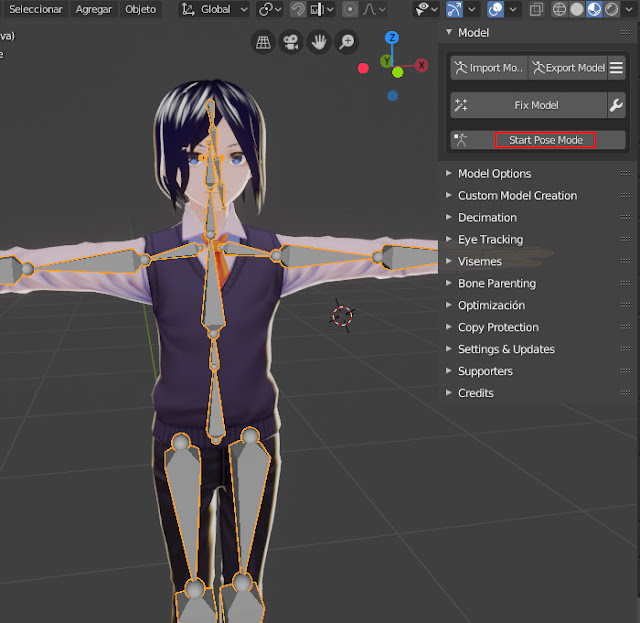The image size is (640, 623).
Task: Collapse the Model panel
Action: coord(449,32)
